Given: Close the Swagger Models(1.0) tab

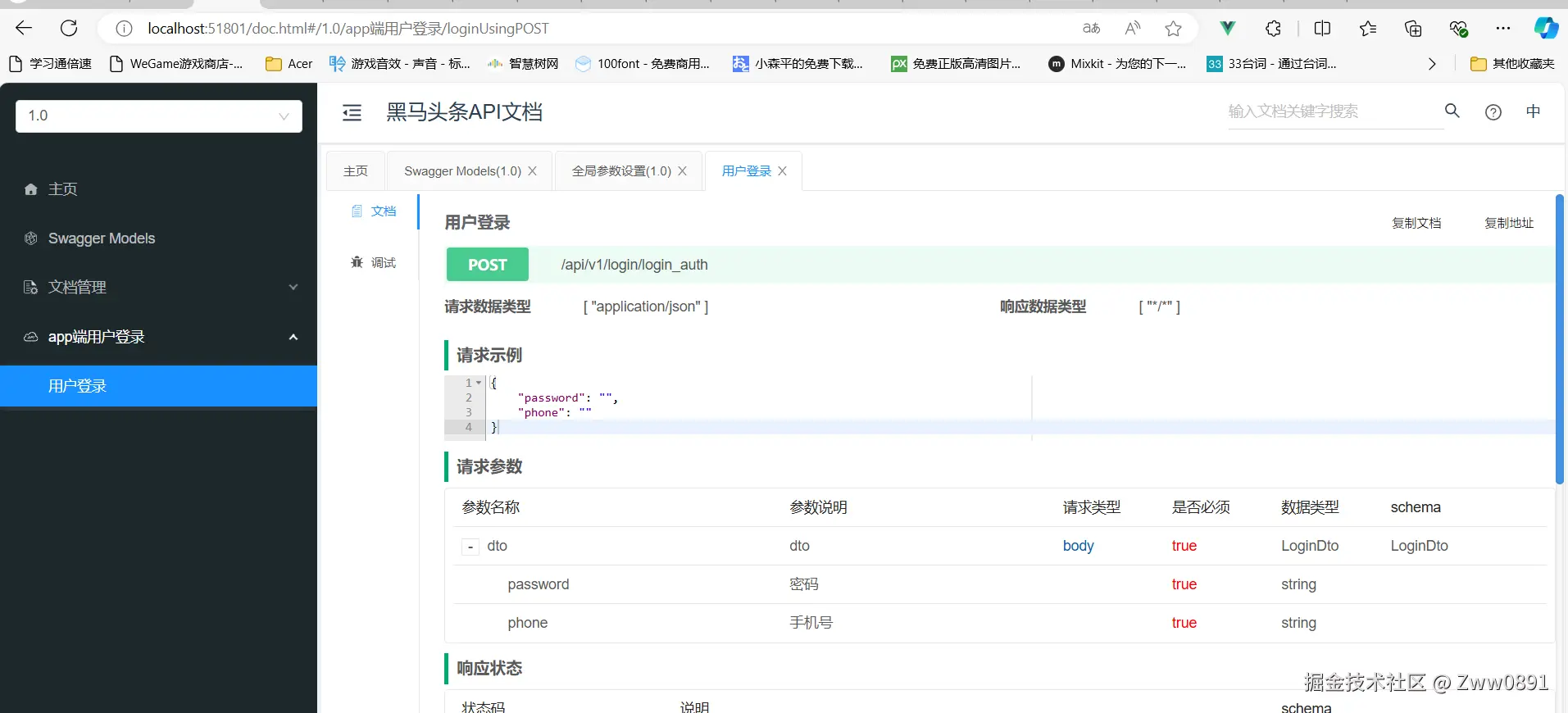Looking at the screenshot, I should 533,171.
